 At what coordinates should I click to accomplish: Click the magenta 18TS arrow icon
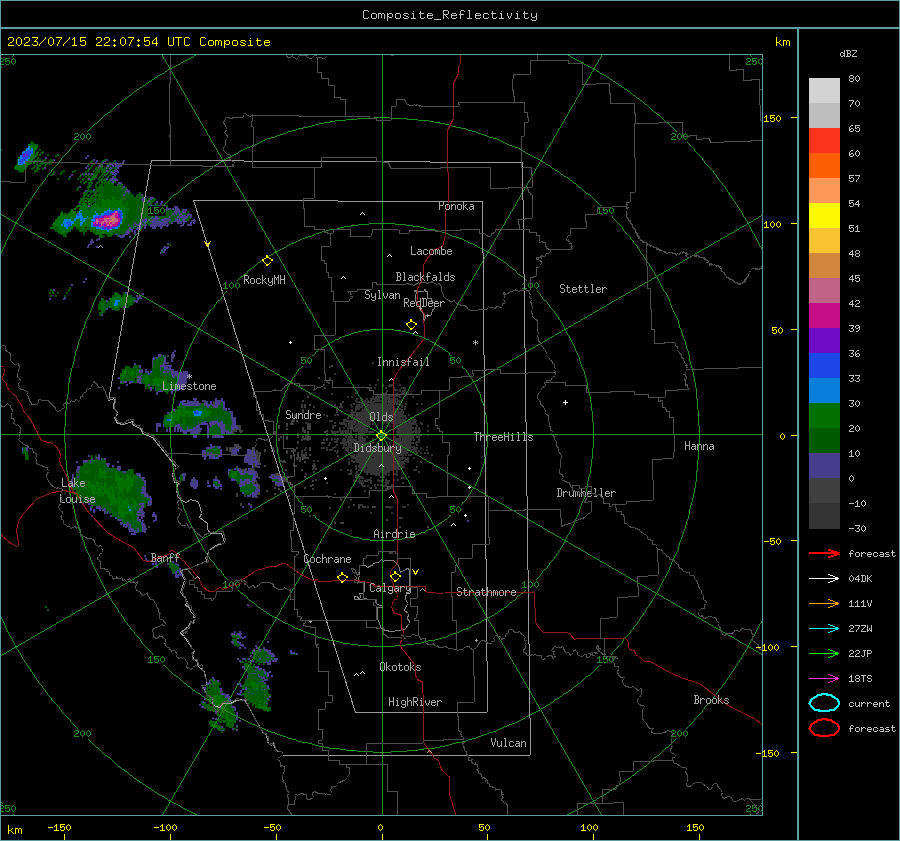[824, 679]
